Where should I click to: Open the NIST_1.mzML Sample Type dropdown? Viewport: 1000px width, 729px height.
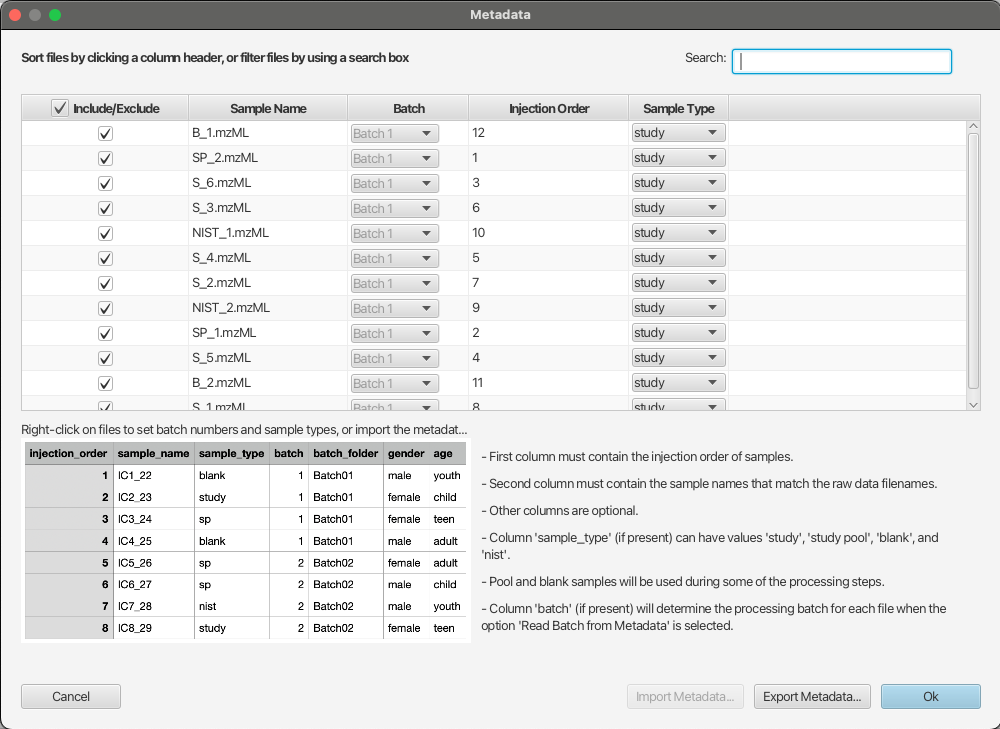tap(679, 233)
